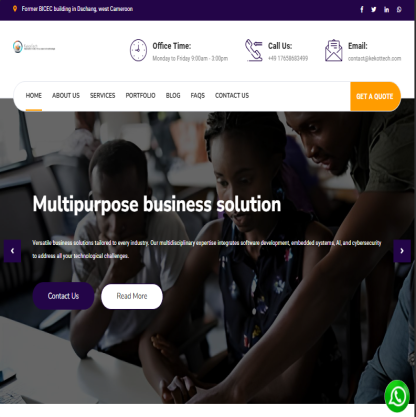The height and width of the screenshot is (417, 416).
Task: Open the LinkedIn social icon
Action: coord(386,10)
